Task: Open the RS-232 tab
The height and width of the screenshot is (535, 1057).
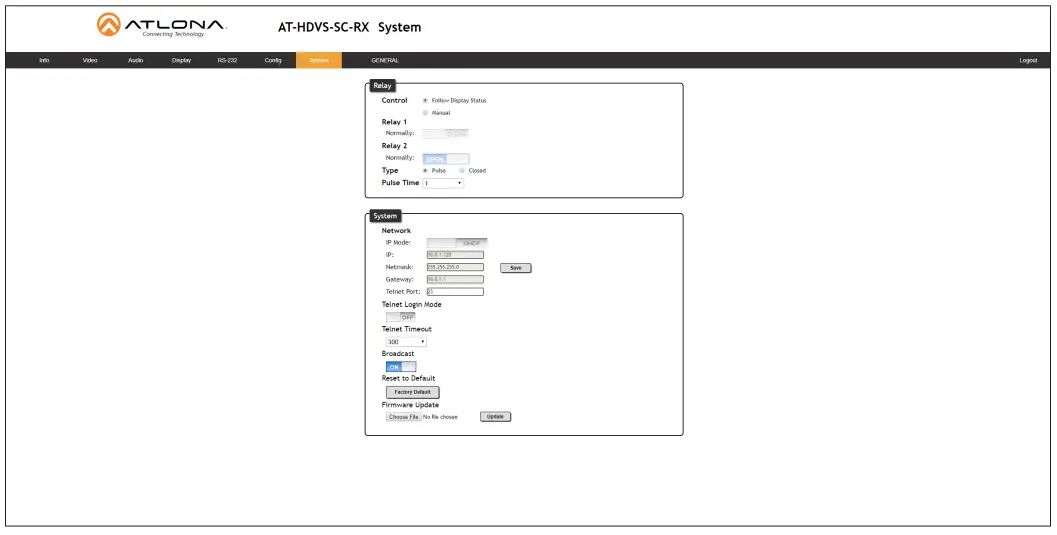Action: [227, 61]
